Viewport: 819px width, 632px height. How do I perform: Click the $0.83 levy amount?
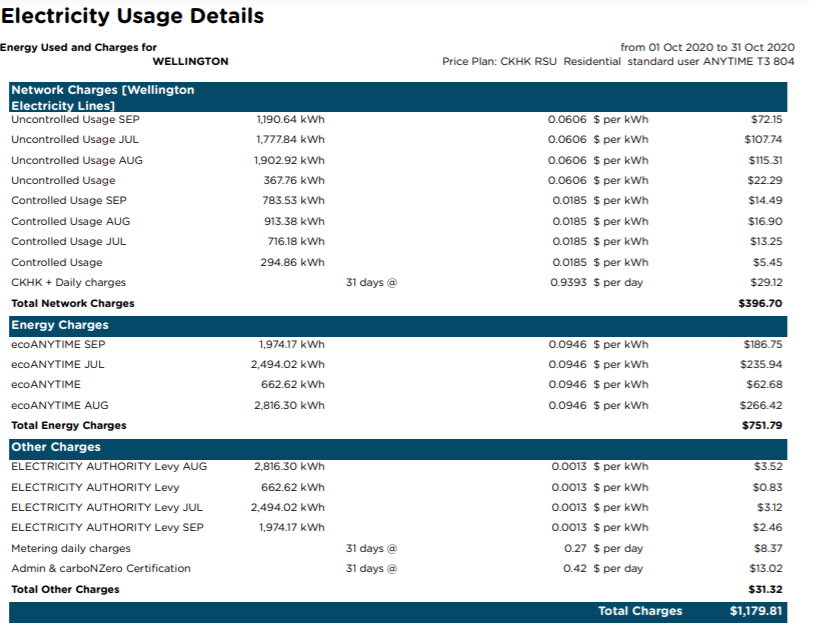[767, 487]
